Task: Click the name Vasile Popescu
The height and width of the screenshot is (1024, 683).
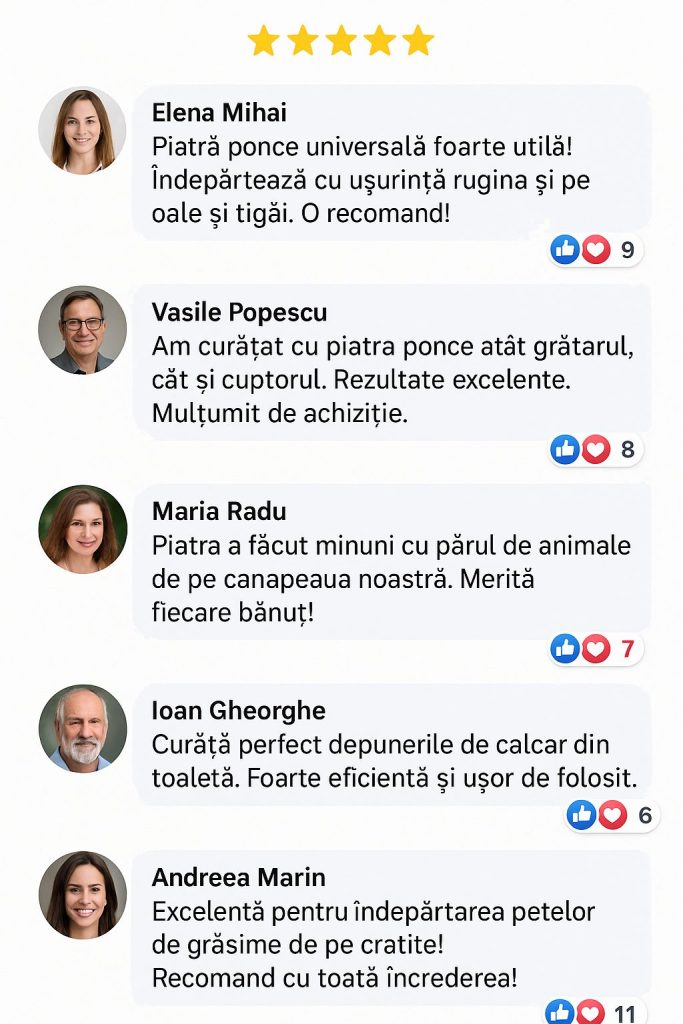Action: pyautogui.click(x=239, y=312)
